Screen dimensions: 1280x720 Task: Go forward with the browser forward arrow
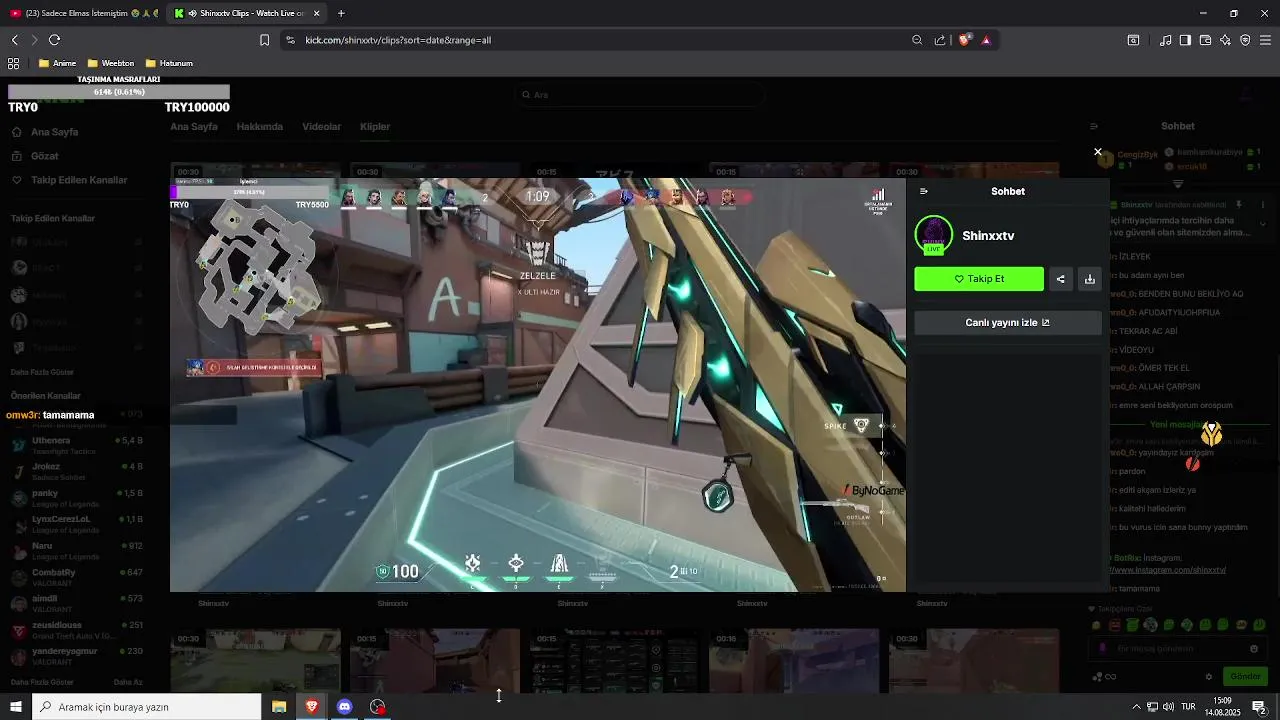[x=34, y=40]
